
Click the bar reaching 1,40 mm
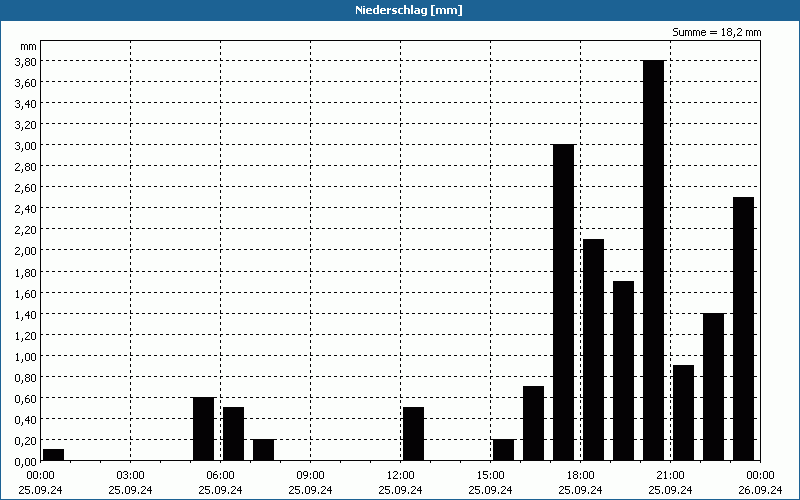tap(713, 387)
